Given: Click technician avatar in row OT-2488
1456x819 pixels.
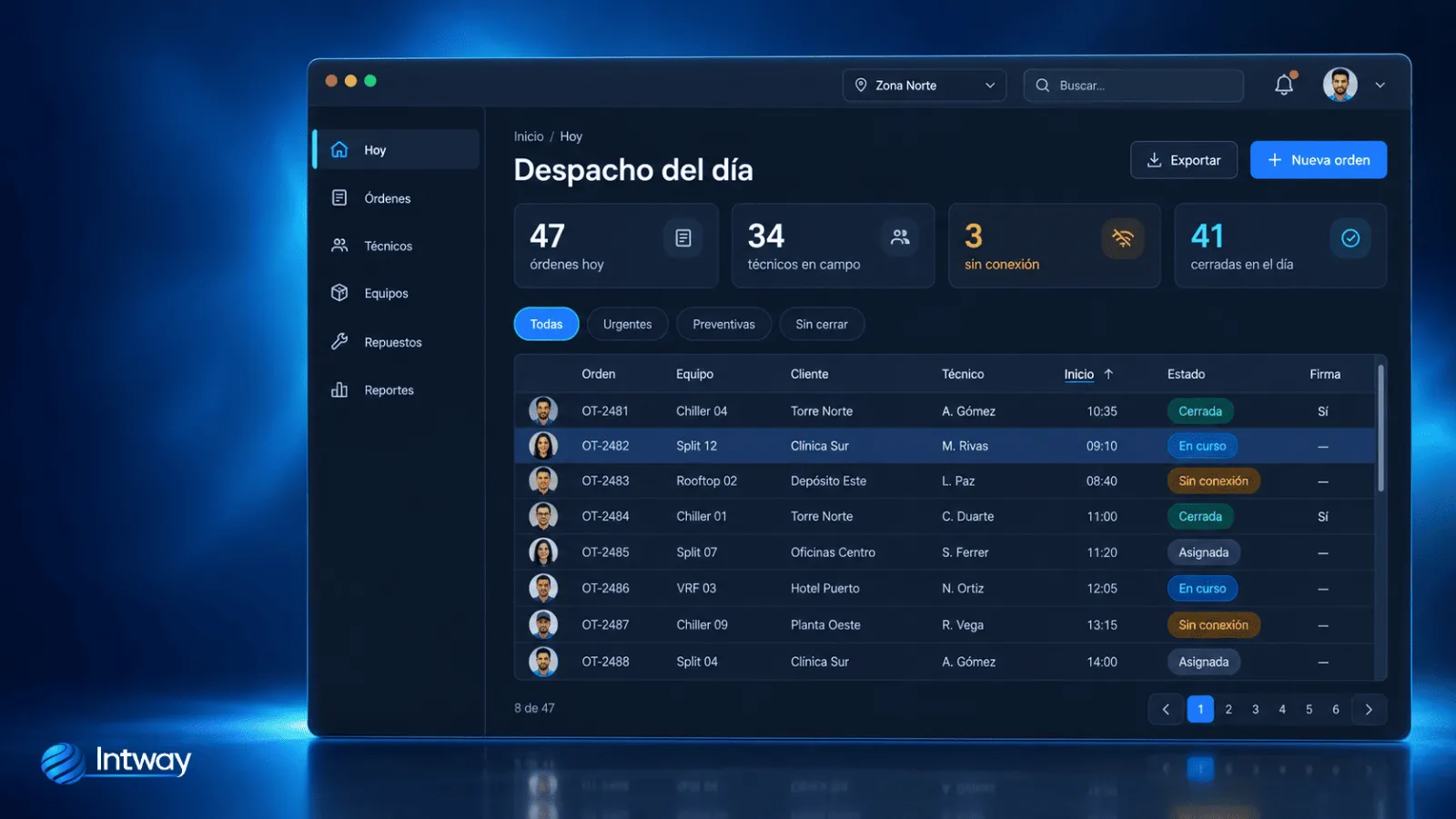Looking at the screenshot, I should (x=543, y=662).
